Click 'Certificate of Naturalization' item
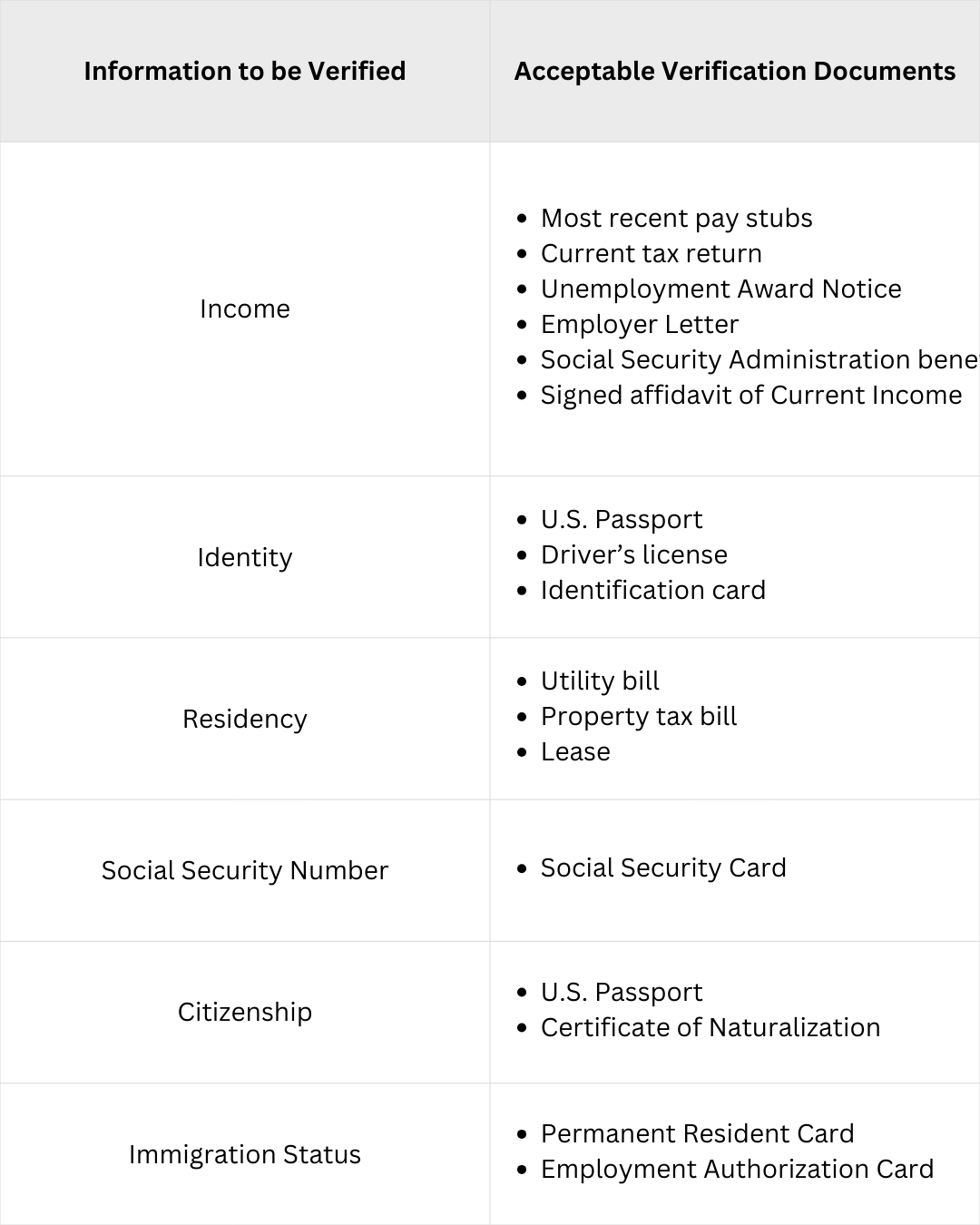Screen dimensions: 980x1225 (710, 1027)
